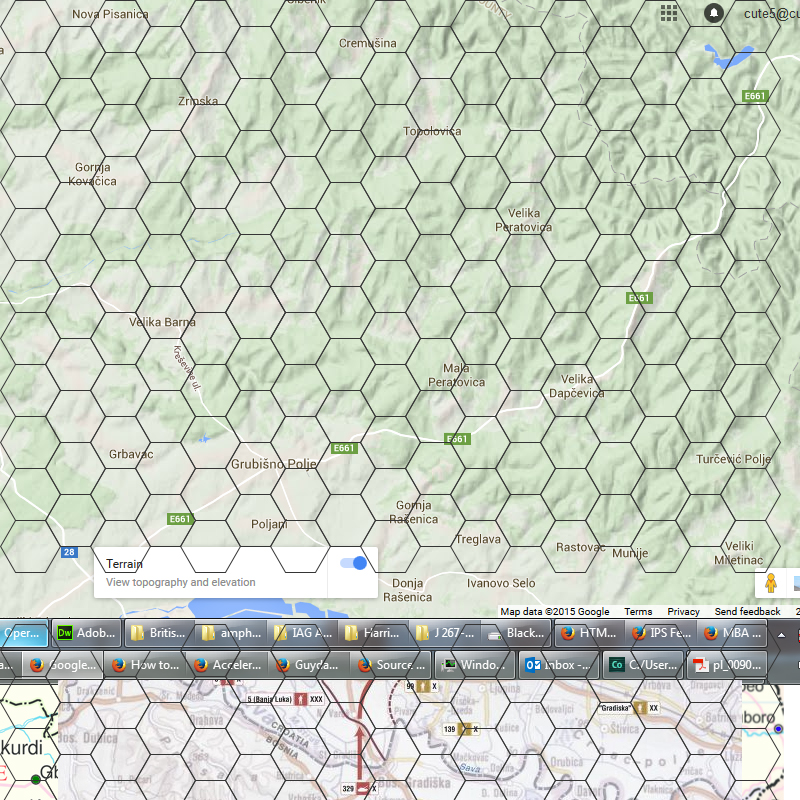The height and width of the screenshot is (800, 800).
Task: Select the Cremušina place label
Action: tap(367, 43)
